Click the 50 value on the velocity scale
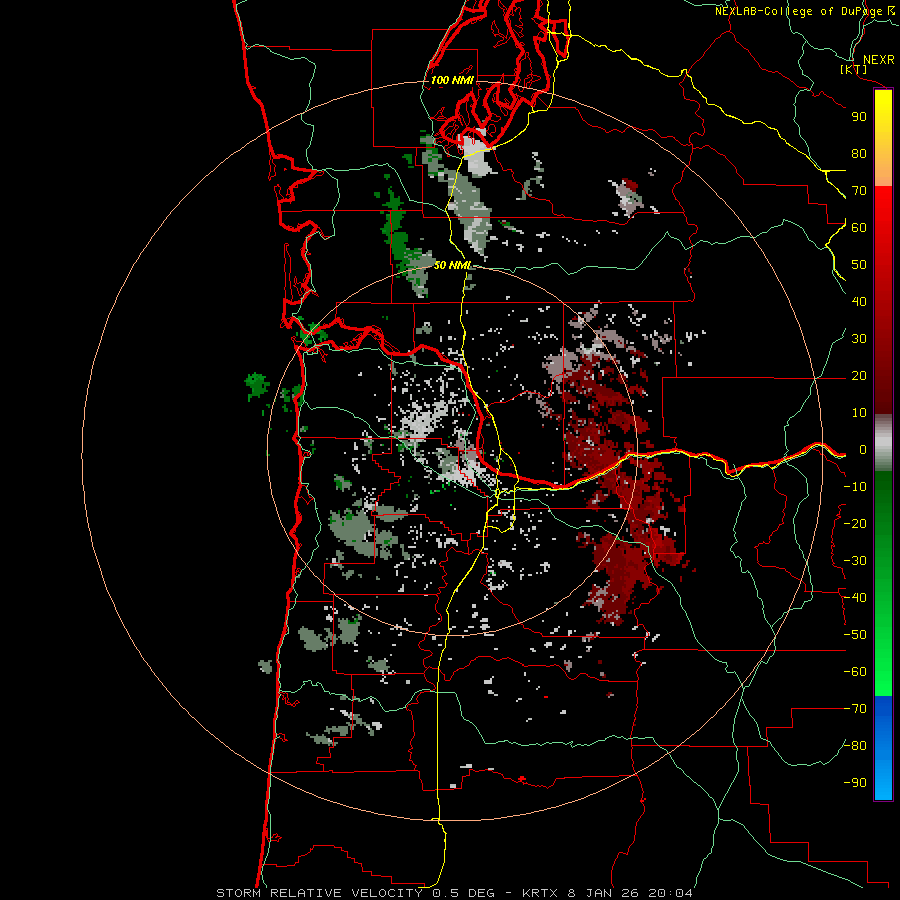Image resolution: width=900 pixels, height=900 pixels. point(859,265)
